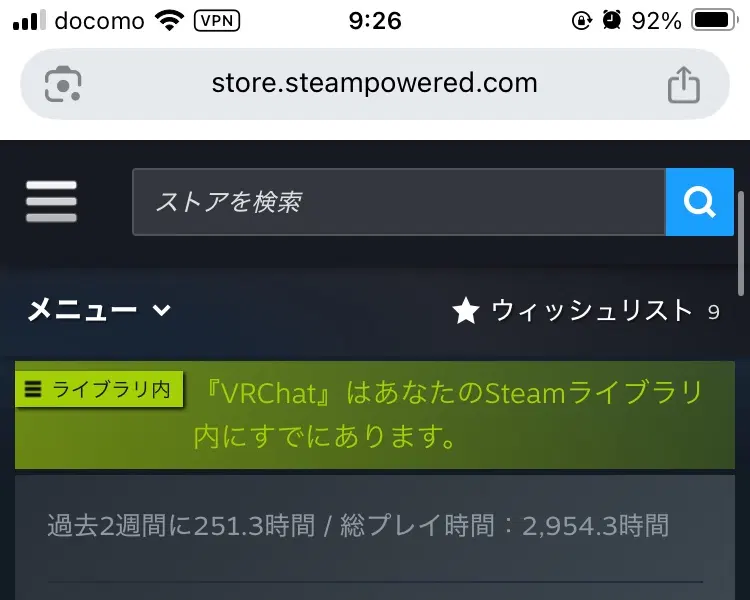Open the メニュー menu label
750x600 pixels.
tap(82, 311)
